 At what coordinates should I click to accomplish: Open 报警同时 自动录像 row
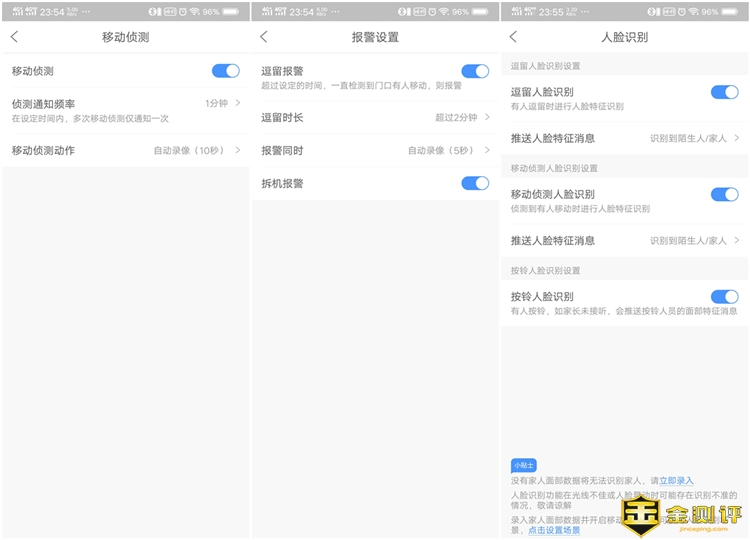coord(487,150)
